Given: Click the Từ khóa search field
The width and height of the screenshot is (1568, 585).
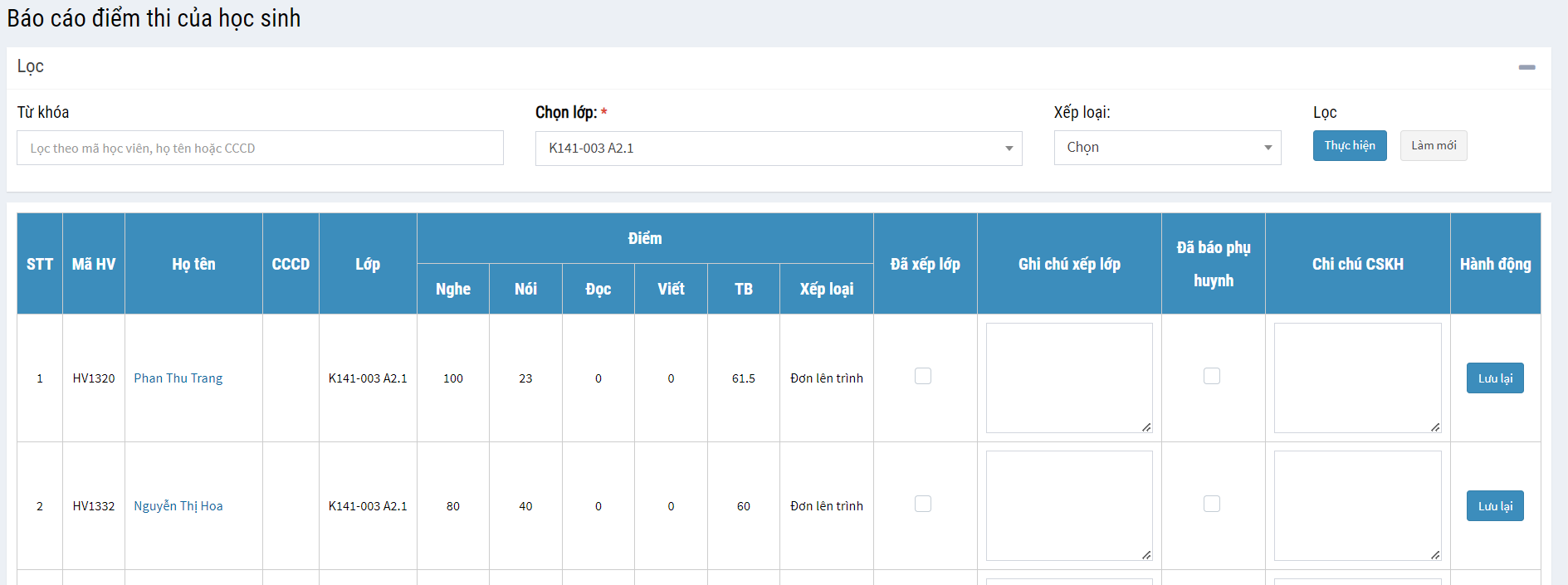Looking at the screenshot, I should [260, 149].
